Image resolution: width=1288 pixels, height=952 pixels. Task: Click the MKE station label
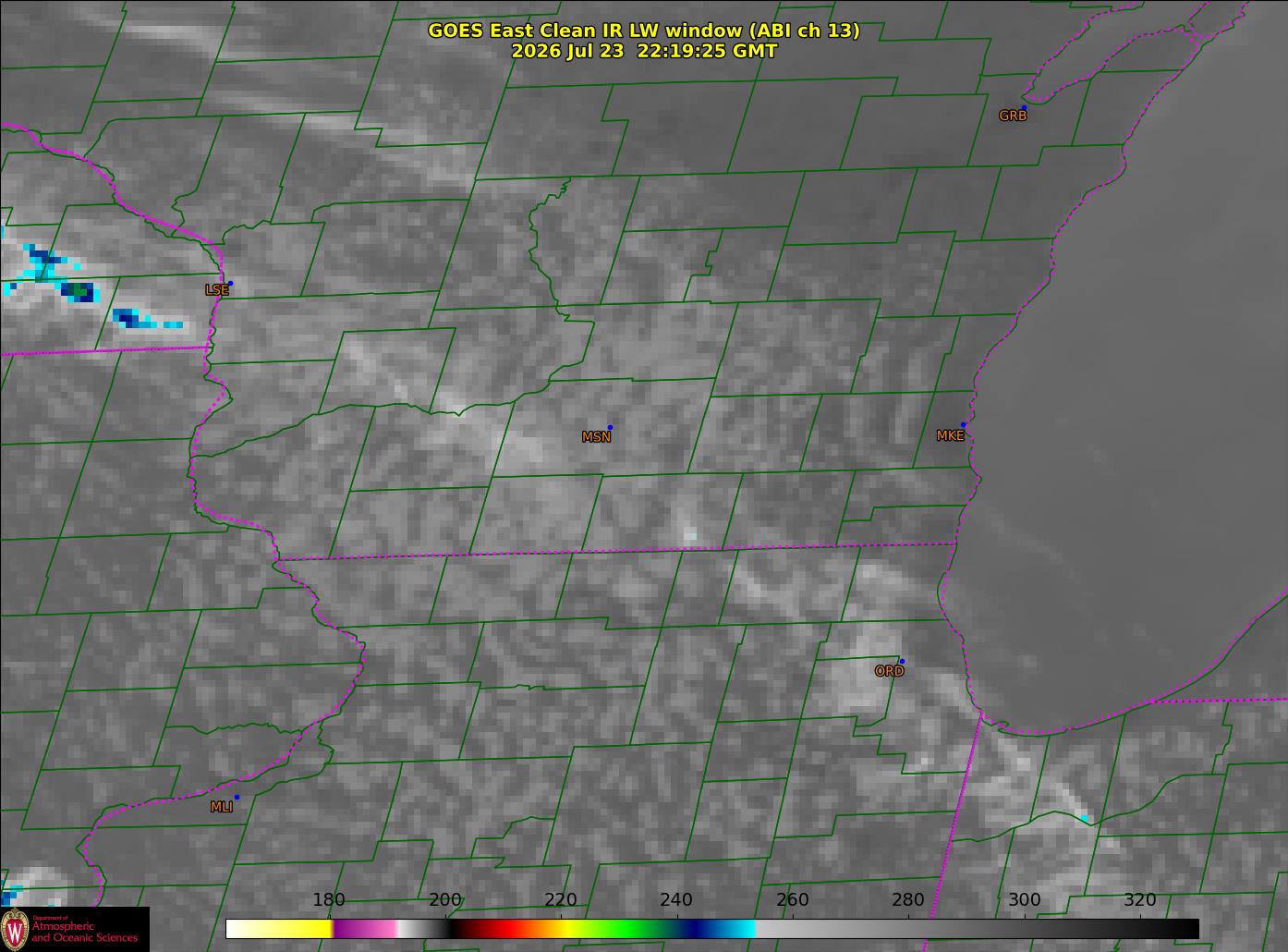coord(950,436)
